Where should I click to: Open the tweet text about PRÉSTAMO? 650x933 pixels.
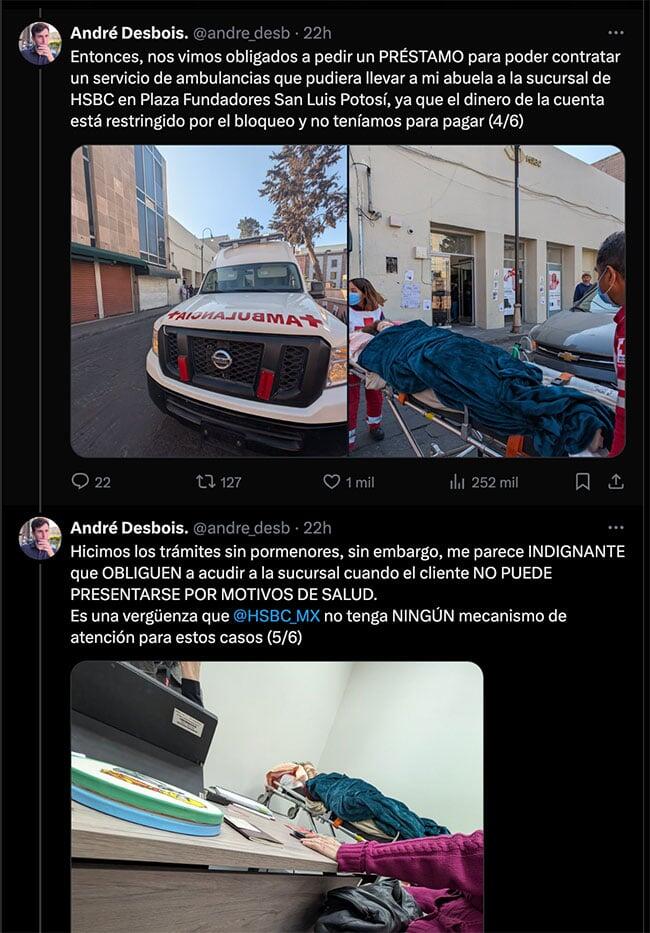[345, 89]
